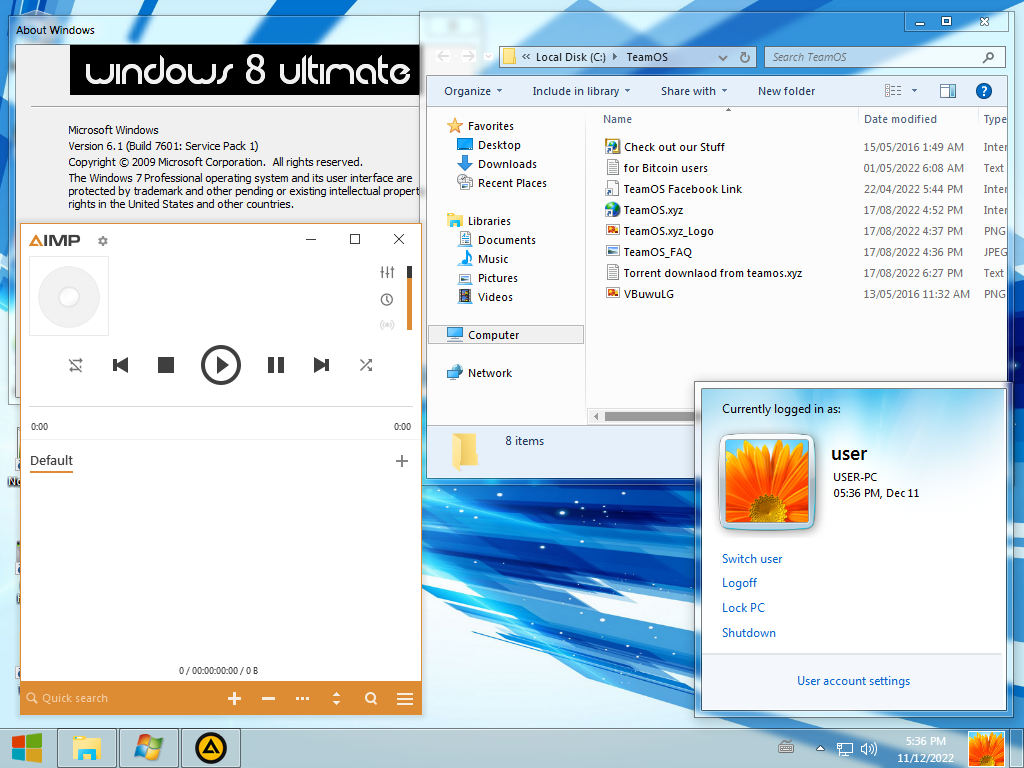Toggle shuffle mode in AIMP

point(366,365)
